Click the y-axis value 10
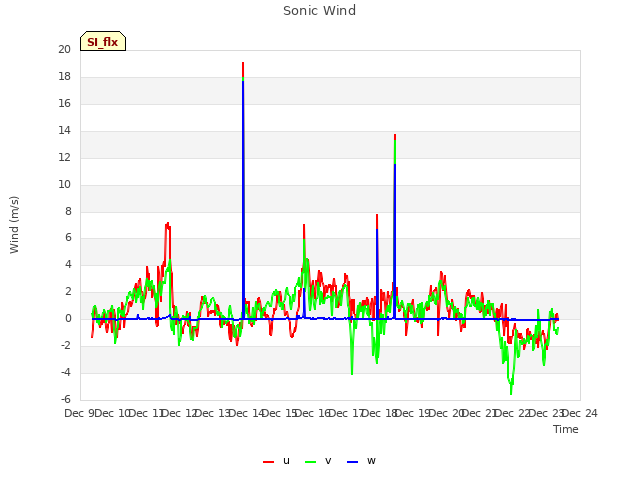This screenshot has height=480, width=640. [64, 184]
